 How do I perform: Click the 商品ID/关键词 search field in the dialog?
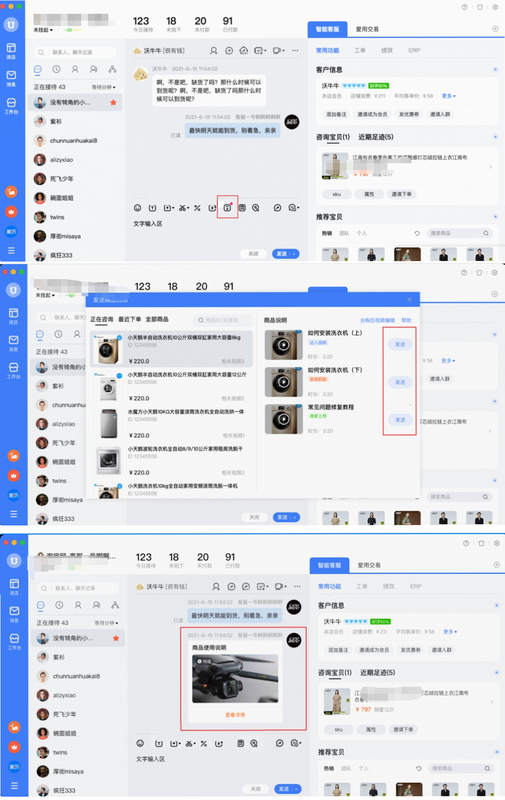[x=223, y=320]
